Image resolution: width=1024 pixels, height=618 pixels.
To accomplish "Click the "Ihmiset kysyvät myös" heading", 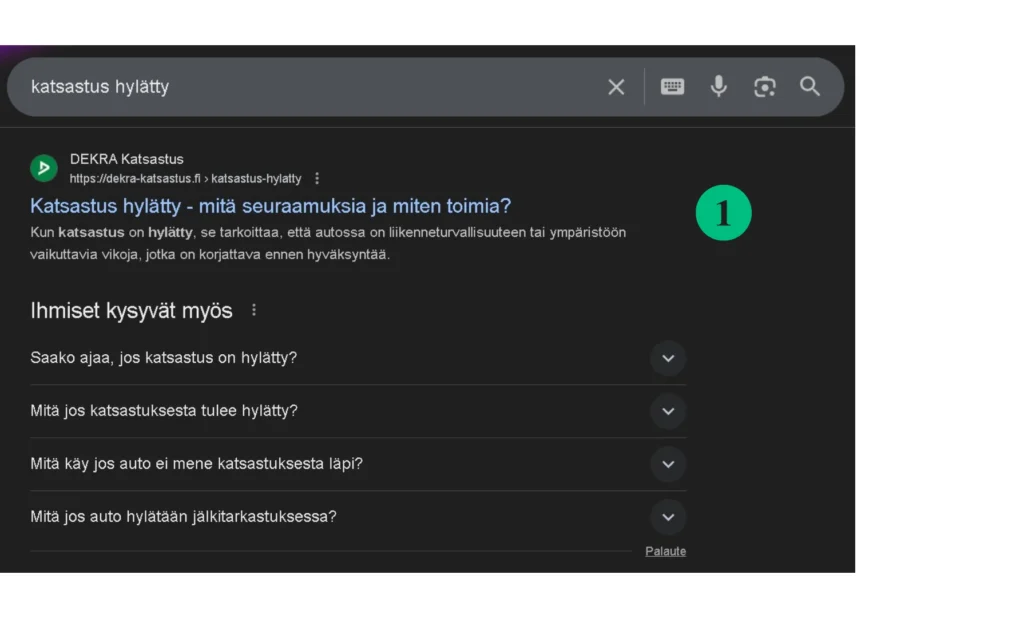I will 131,310.
